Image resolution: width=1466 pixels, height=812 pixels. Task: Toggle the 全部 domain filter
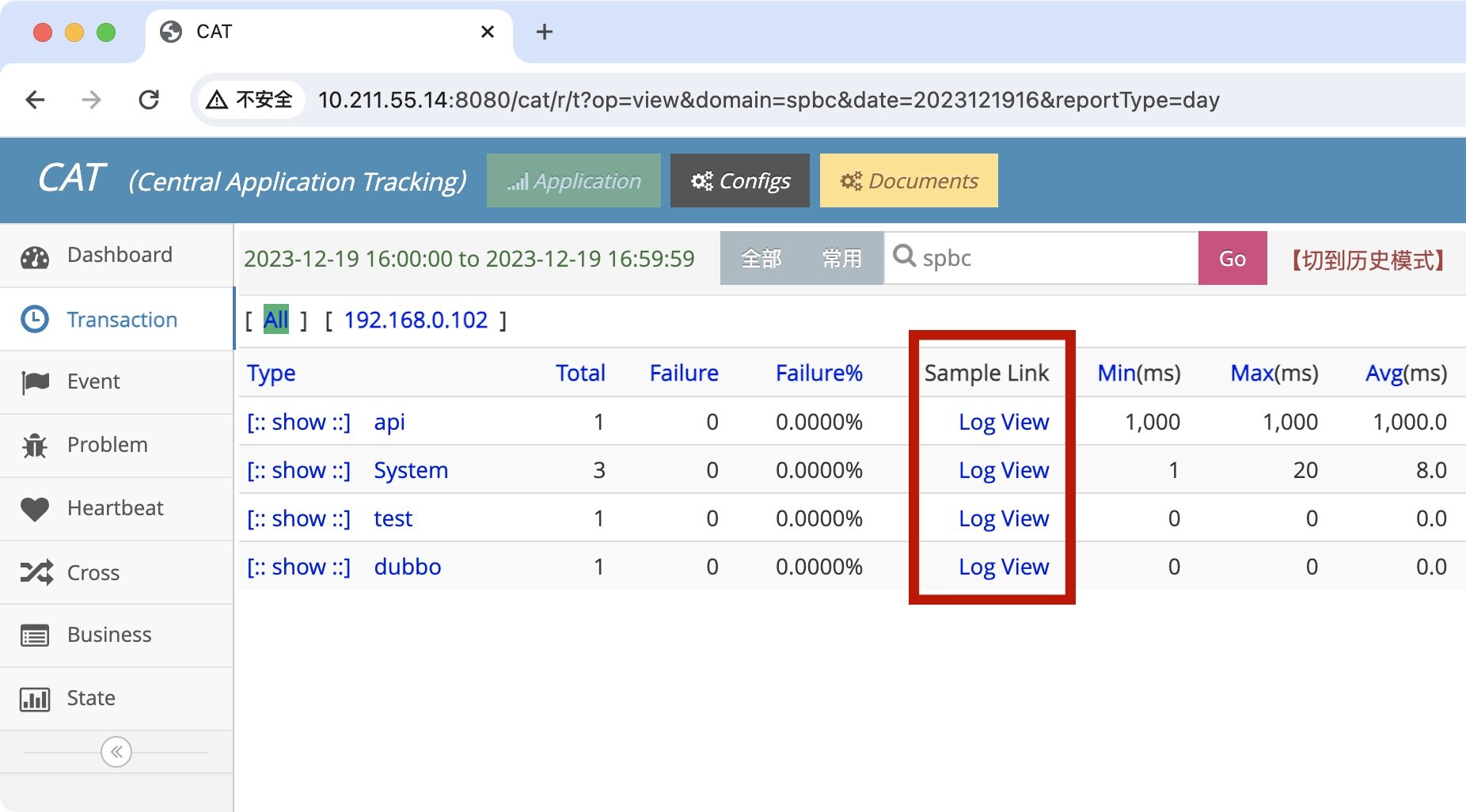pyautogui.click(x=761, y=259)
